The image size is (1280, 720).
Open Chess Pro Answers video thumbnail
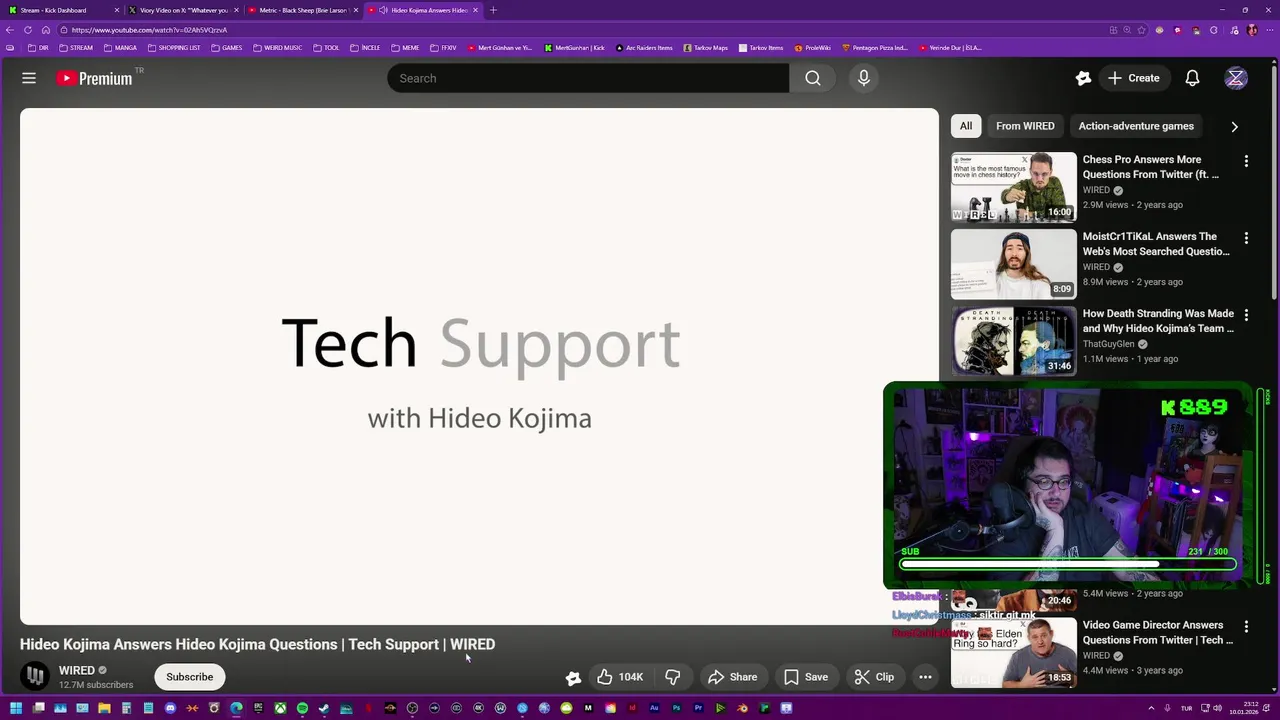click(1014, 187)
